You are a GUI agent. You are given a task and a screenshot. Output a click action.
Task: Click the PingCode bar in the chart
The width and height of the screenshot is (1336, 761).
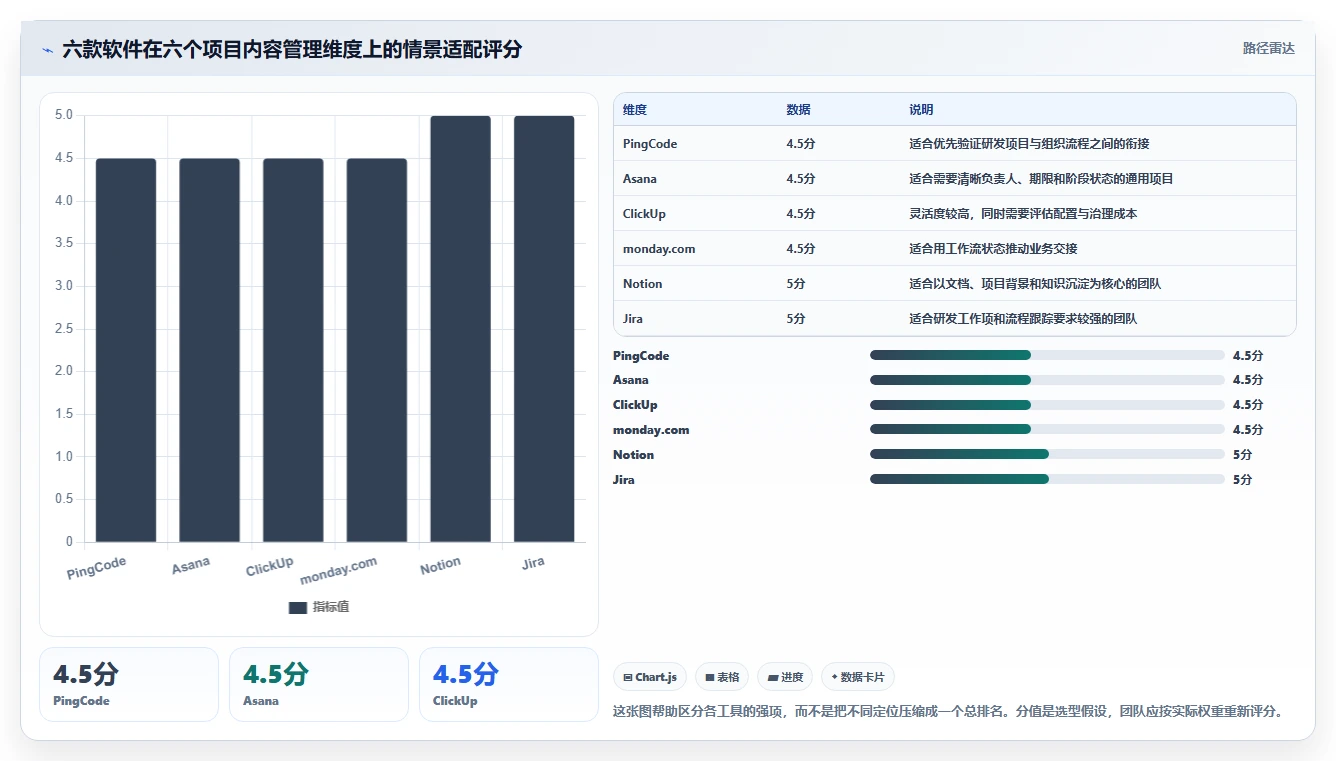point(126,350)
